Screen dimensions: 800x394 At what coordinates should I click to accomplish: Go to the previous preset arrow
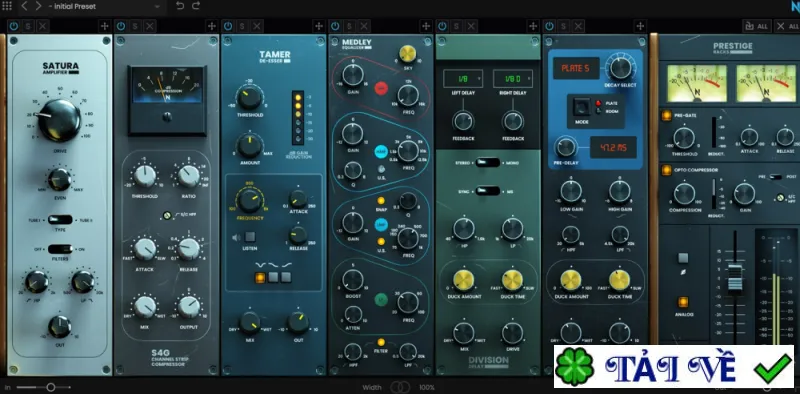tap(24, 6)
